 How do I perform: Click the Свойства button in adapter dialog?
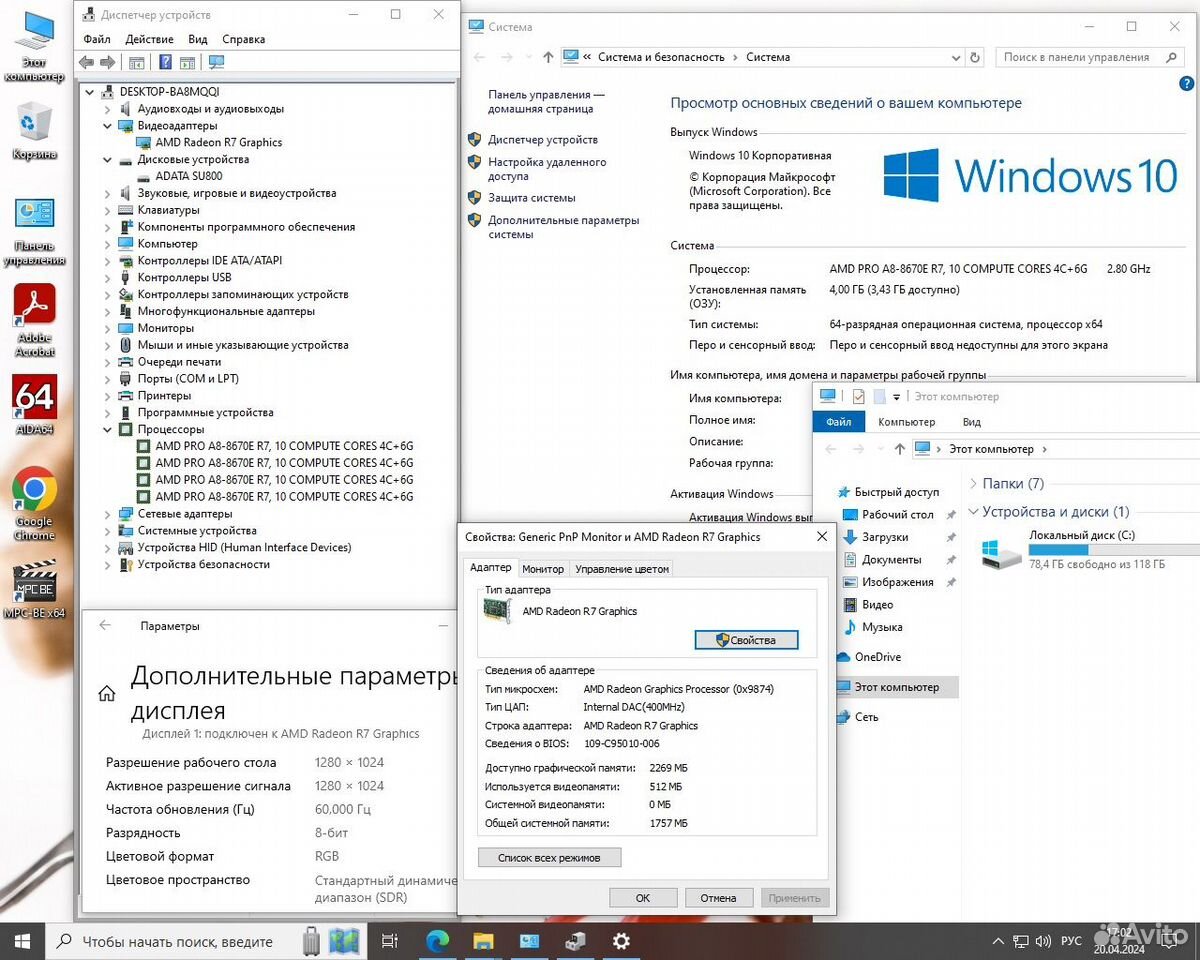point(746,640)
